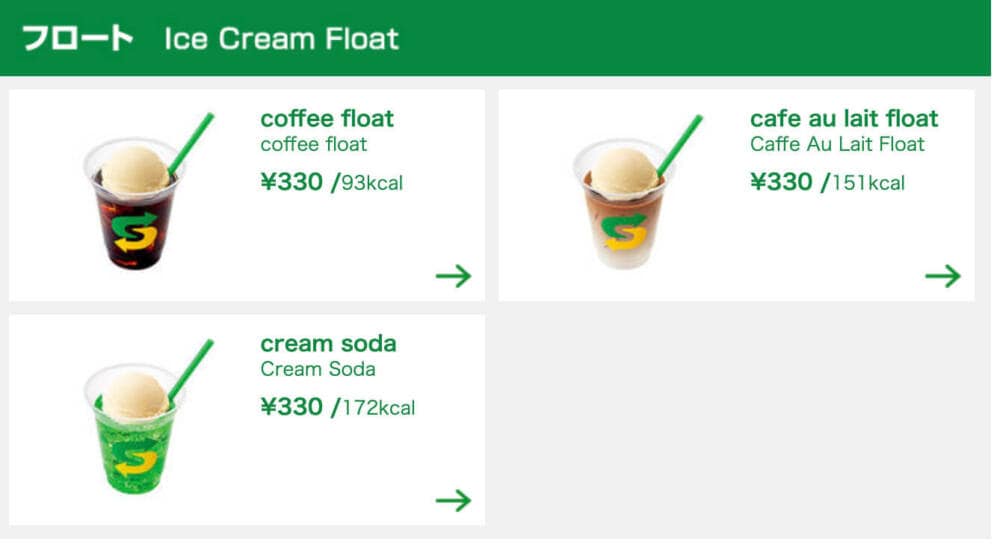Click the 'Ice Cream Float' header text
Viewport: 1000px width, 547px height.
click(x=281, y=39)
